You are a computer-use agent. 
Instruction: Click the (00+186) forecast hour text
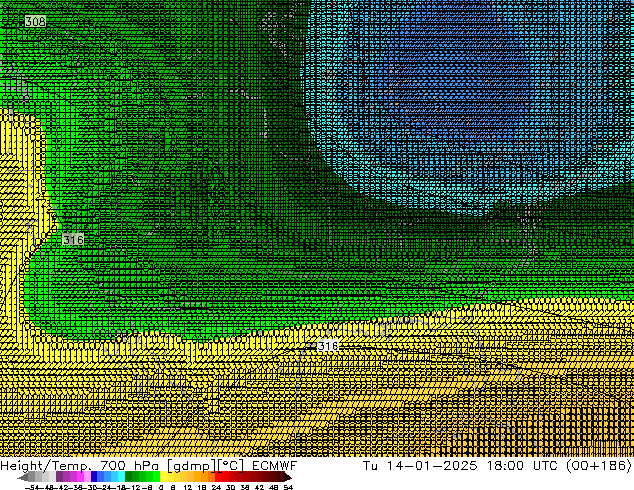[598, 466]
